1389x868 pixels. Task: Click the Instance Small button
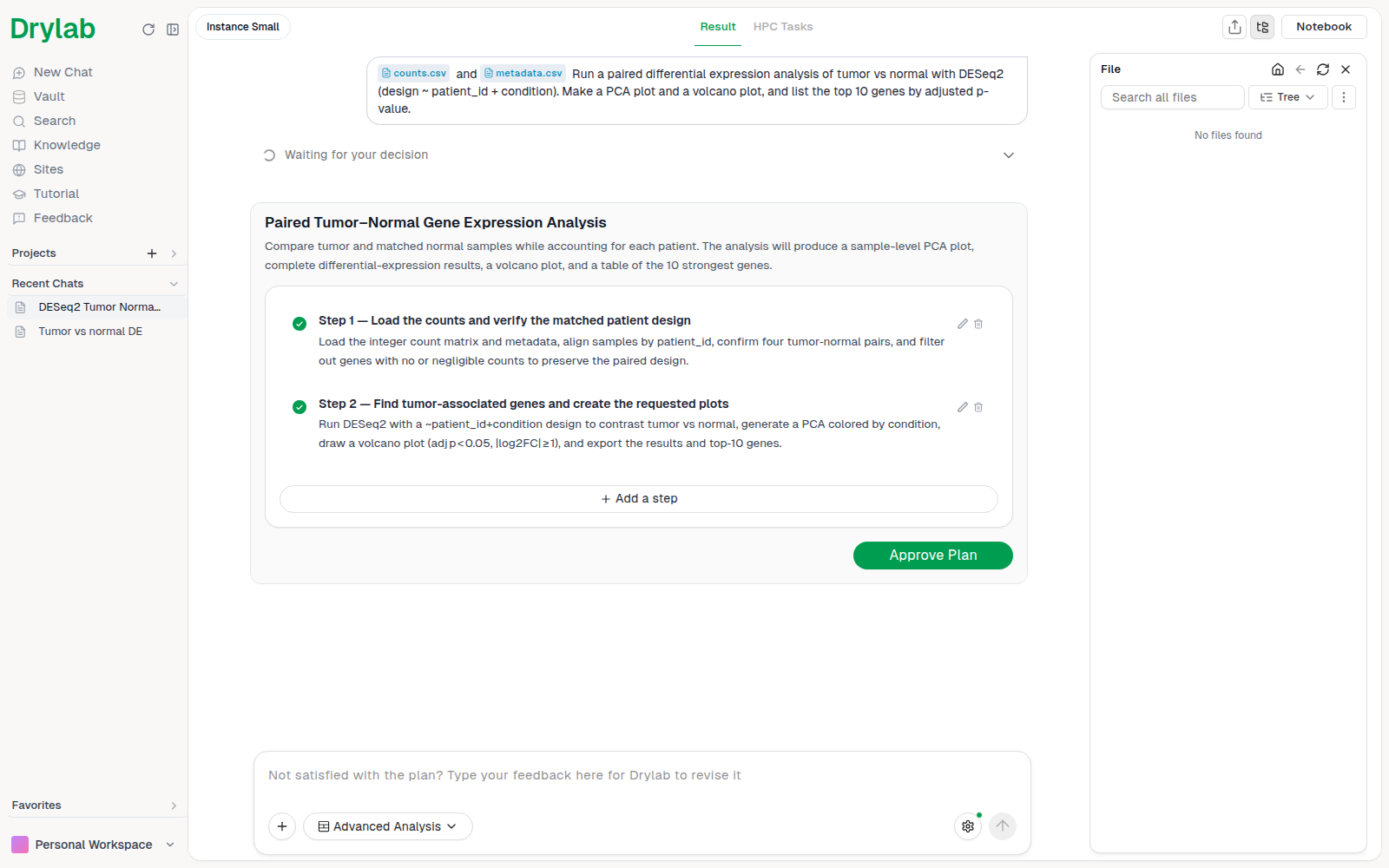coord(243,27)
